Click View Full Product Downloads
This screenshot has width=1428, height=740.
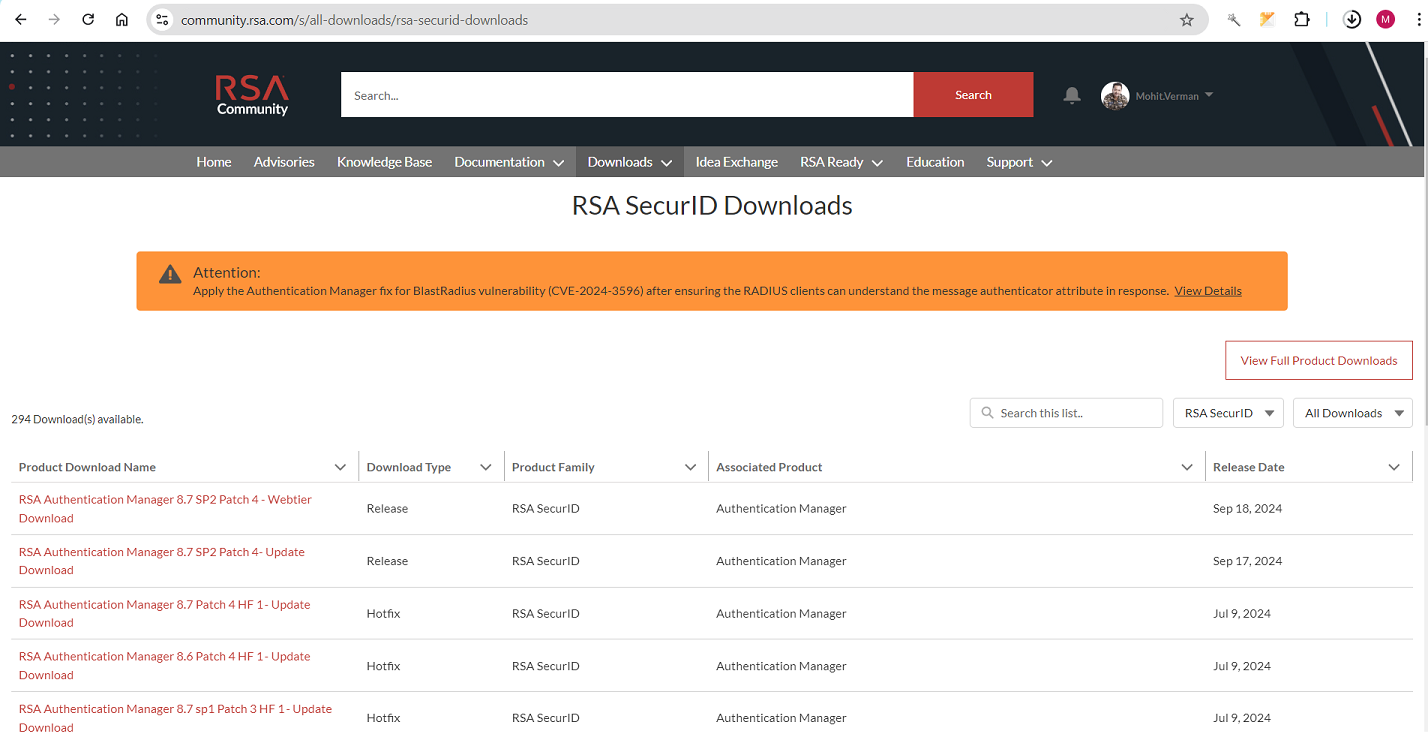pos(1318,360)
